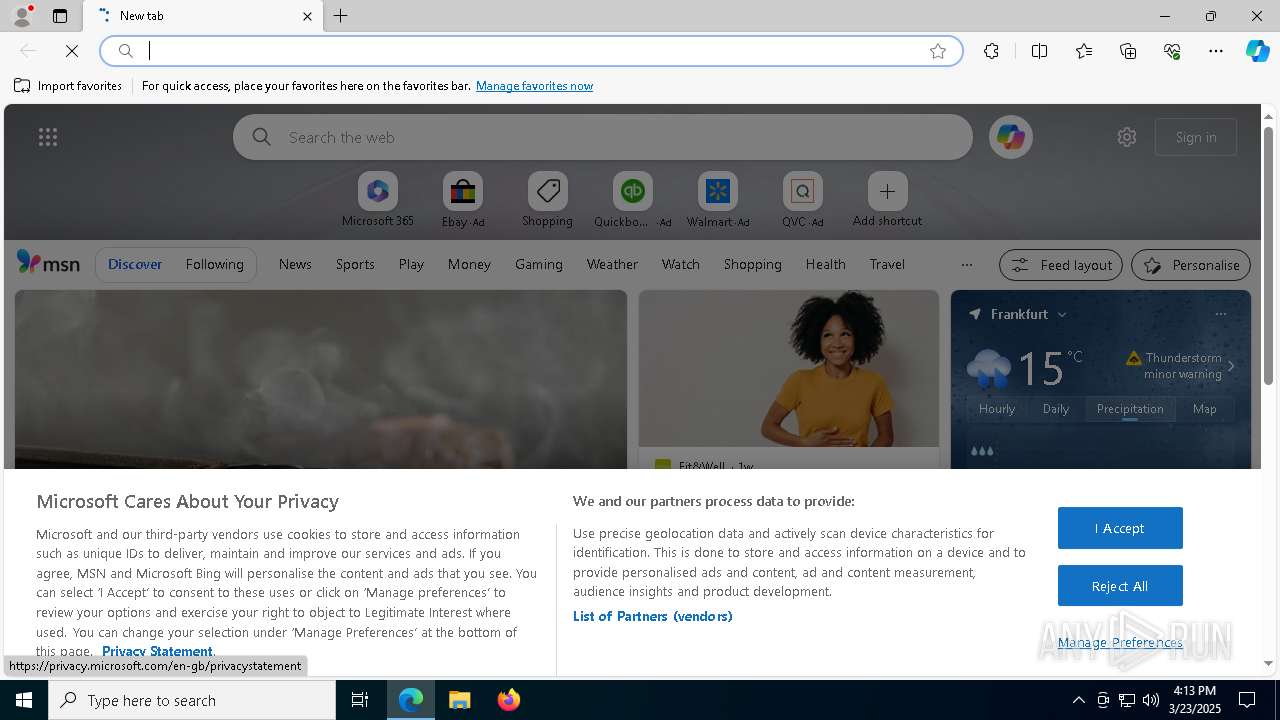Screen dimensions: 1280x720
Task: Open the page settings gear
Action: (x=1127, y=137)
